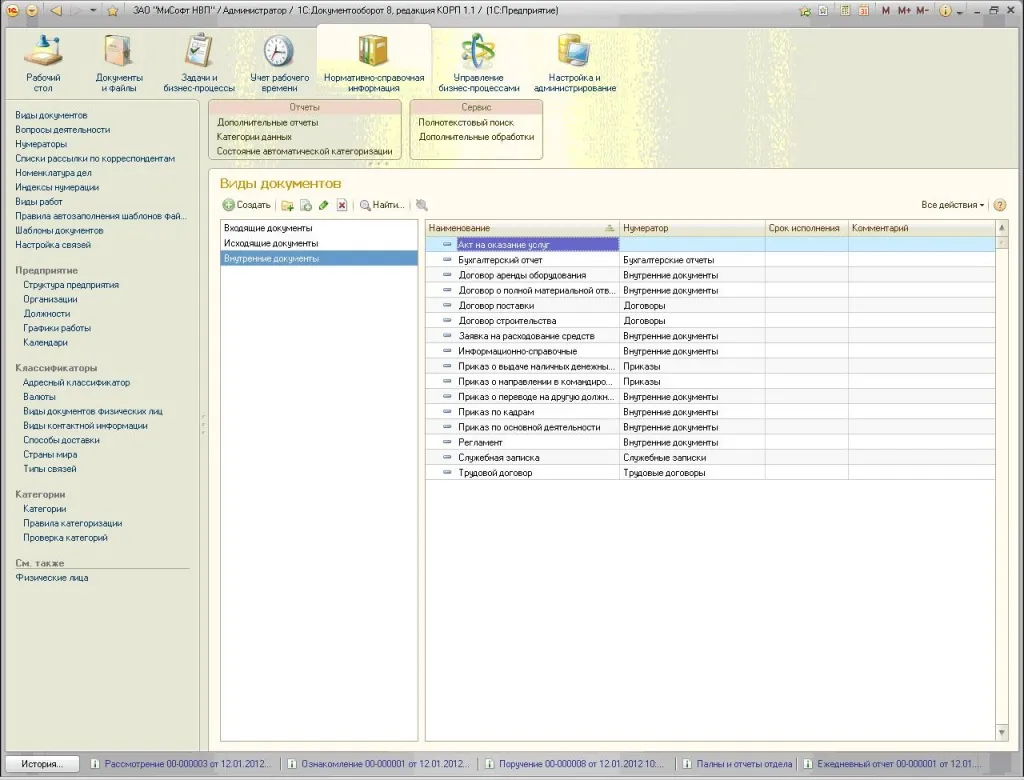Open Управление бизнес-процессами section
The image size is (1024, 780).
click(478, 61)
